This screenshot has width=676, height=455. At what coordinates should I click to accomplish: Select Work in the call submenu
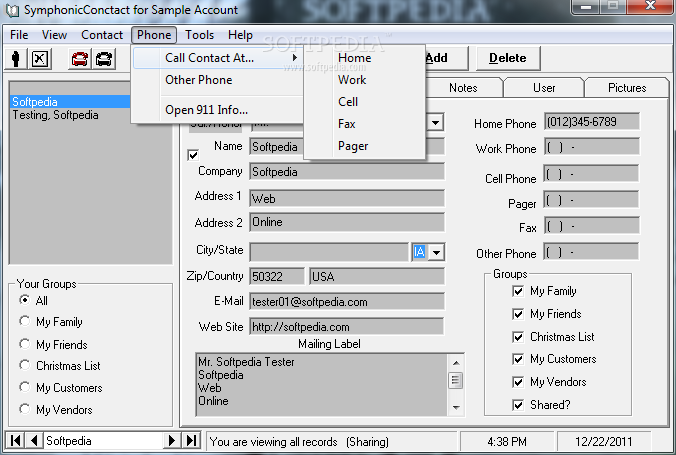pyautogui.click(x=364, y=80)
